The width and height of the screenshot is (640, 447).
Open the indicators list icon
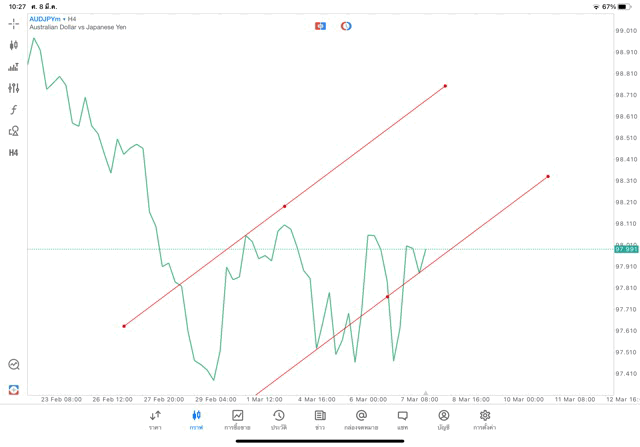[x=14, y=67]
